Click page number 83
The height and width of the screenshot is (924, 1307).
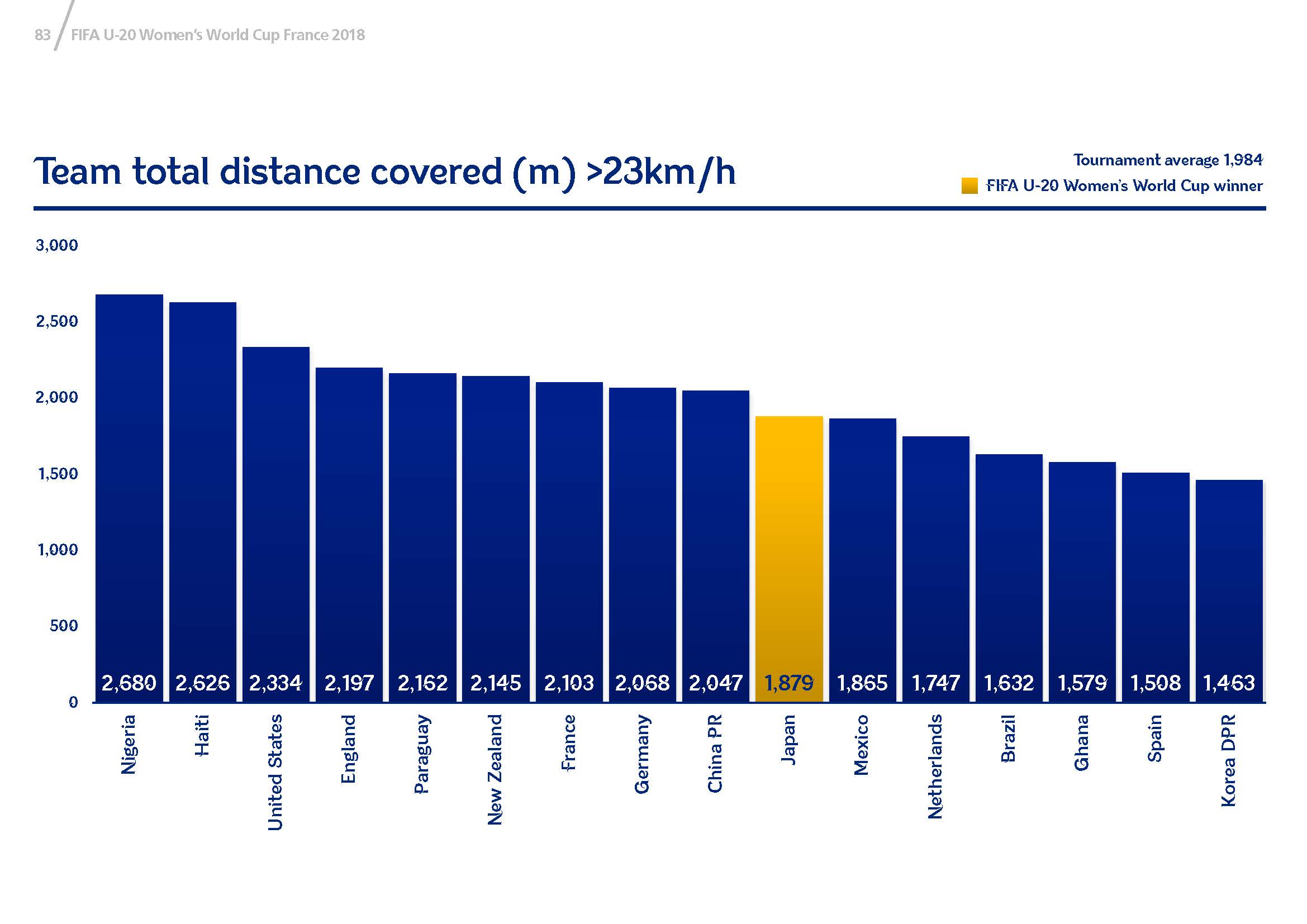click(42, 35)
